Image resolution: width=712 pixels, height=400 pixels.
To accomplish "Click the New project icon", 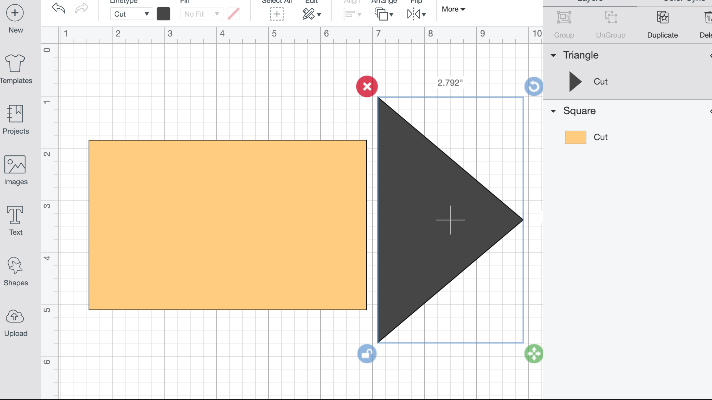I will (15, 13).
